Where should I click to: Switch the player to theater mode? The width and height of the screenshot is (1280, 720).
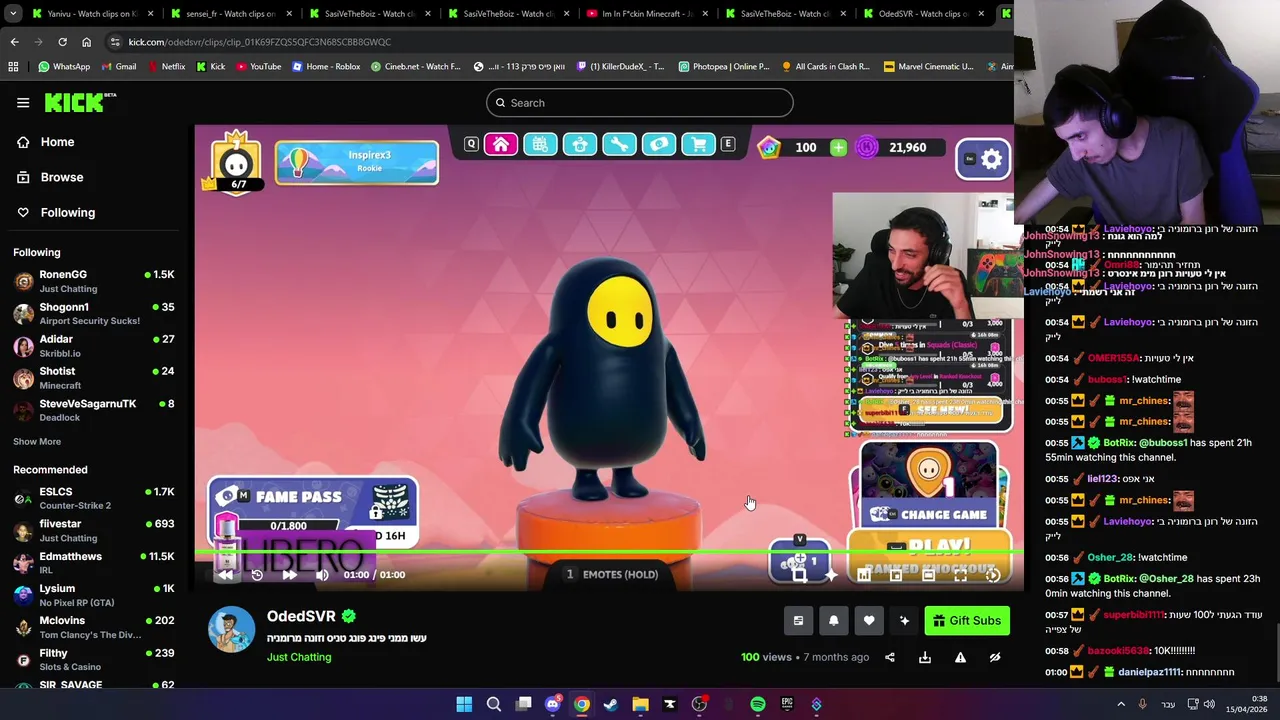928,575
